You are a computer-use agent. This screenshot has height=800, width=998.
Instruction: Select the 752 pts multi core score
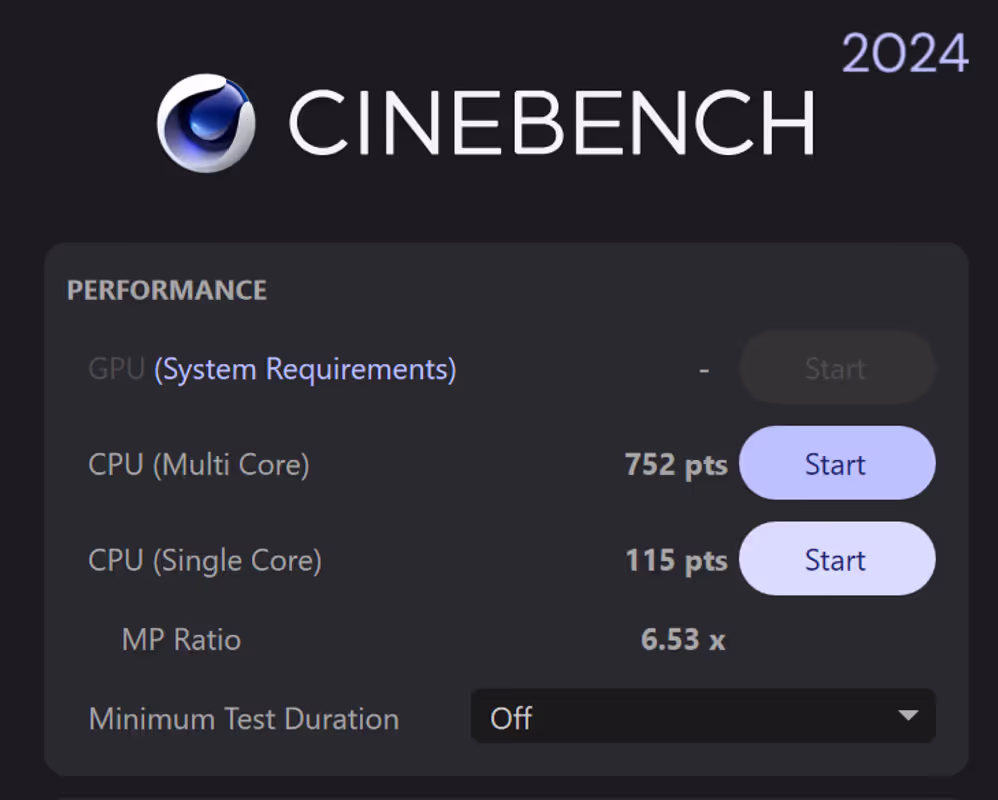click(676, 465)
